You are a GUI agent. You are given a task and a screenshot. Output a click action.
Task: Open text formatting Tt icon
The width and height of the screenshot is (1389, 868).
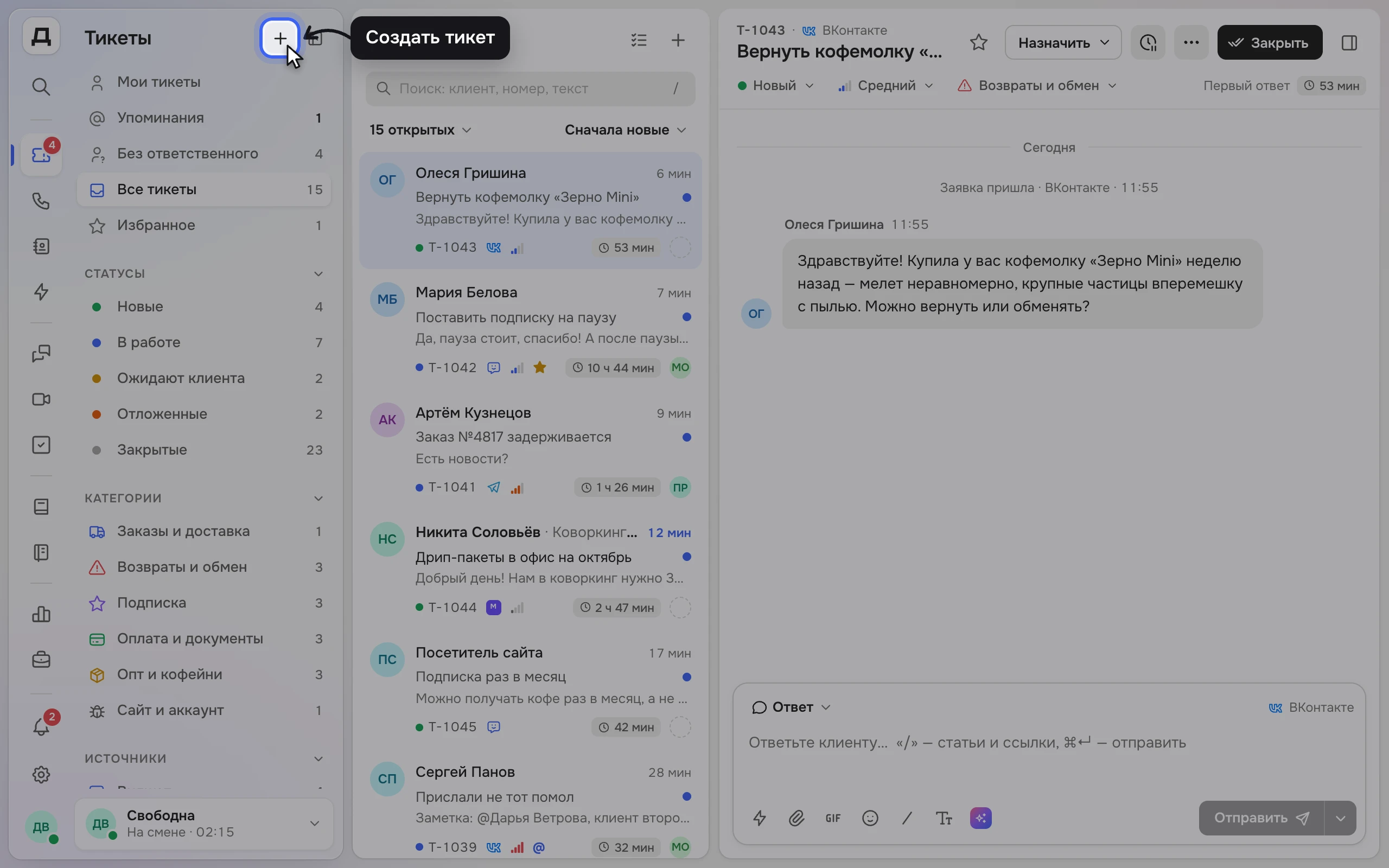[944, 818]
